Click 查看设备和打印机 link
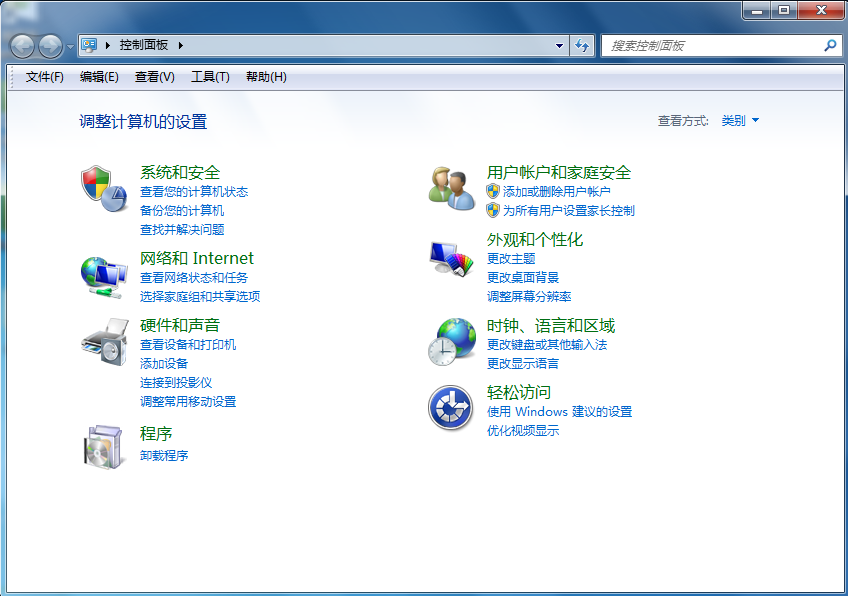Image resolution: width=848 pixels, height=596 pixels. 188,345
